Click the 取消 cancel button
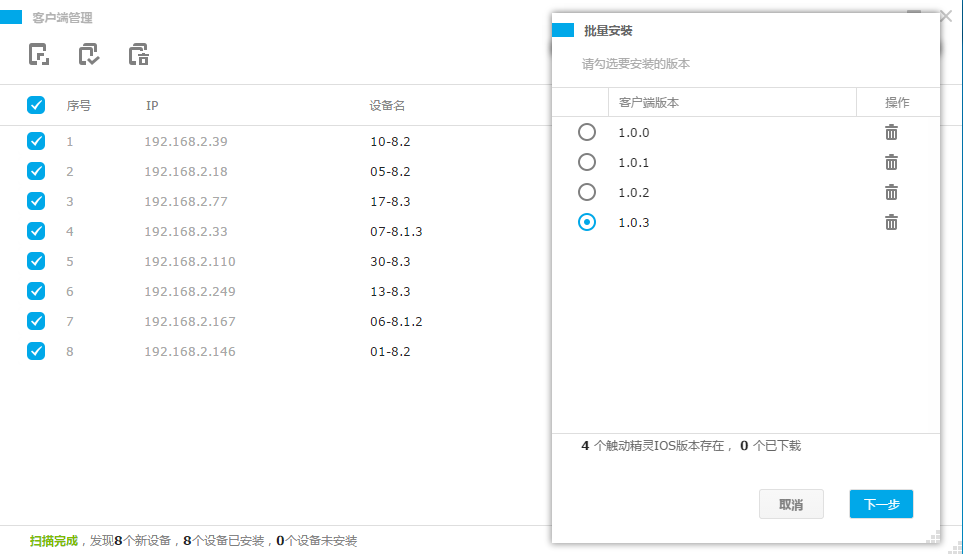Image resolution: width=963 pixels, height=554 pixels. click(x=791, y=504)
